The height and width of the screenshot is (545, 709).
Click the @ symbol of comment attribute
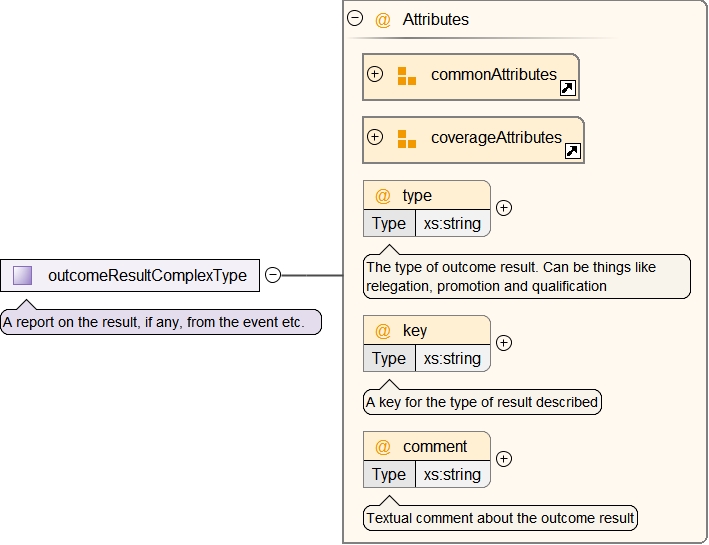pyautogui.click(x=382, y=447)
